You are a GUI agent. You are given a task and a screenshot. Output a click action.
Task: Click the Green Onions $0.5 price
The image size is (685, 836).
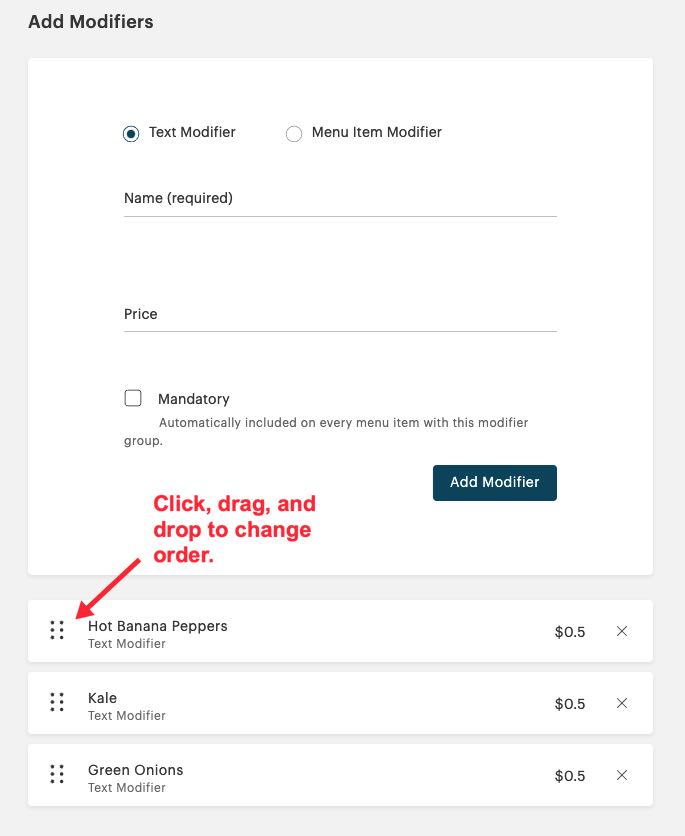(x=570, y=776)
